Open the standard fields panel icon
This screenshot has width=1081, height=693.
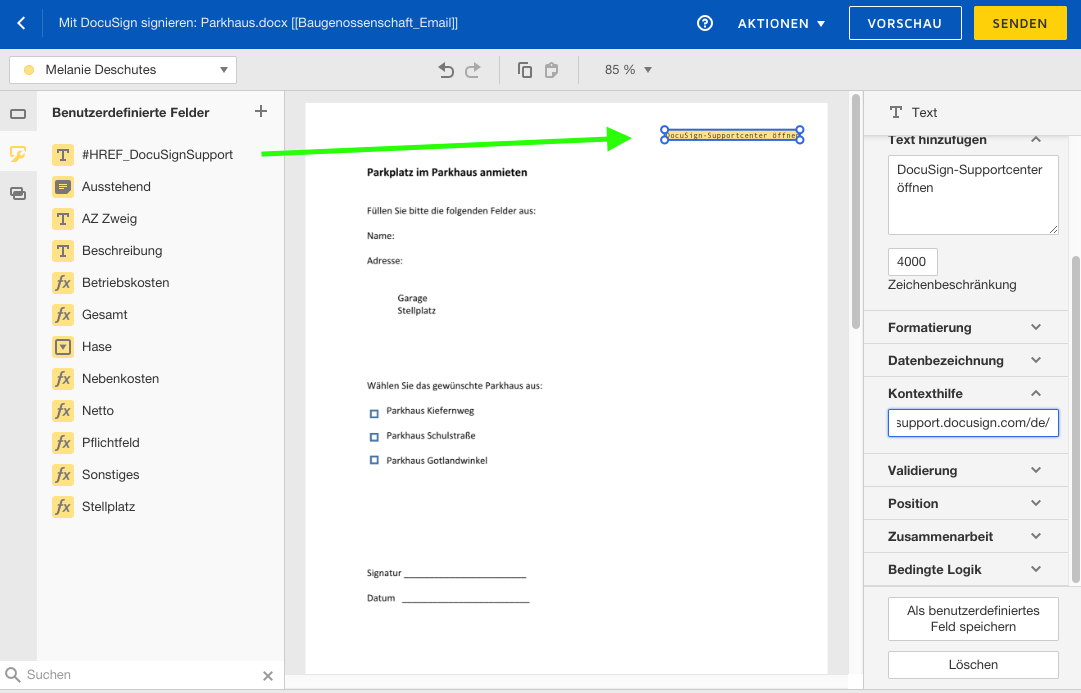point(18,114)
